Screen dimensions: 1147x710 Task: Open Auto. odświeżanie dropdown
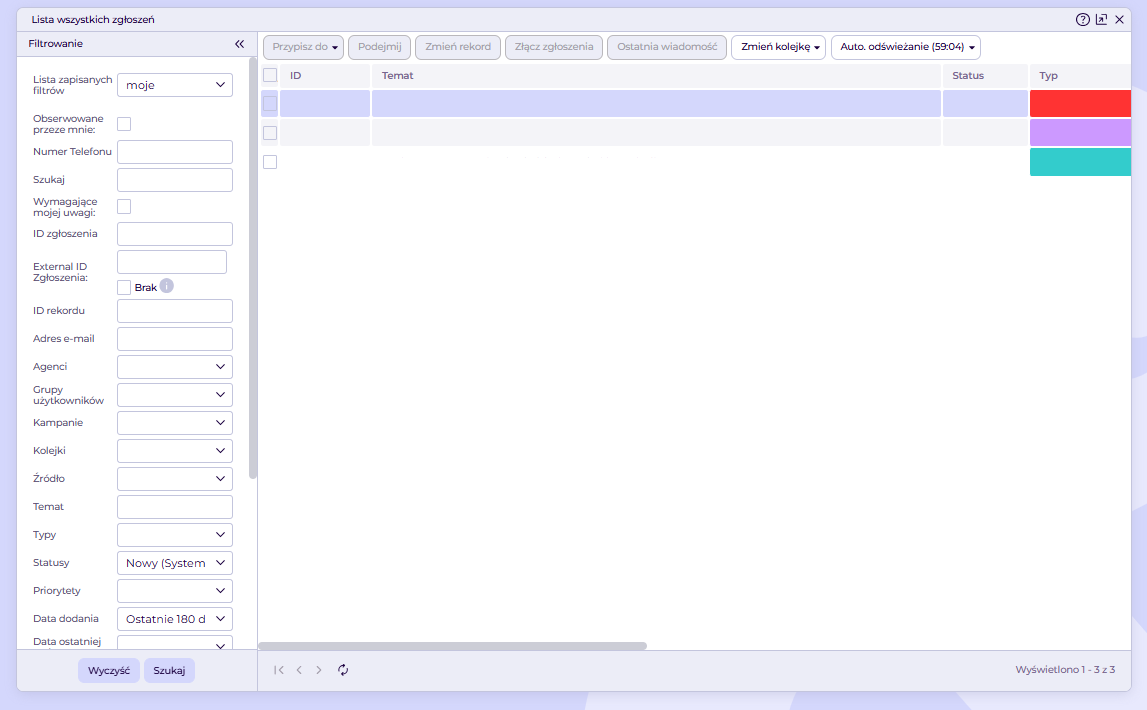click(x=906, y=47)
